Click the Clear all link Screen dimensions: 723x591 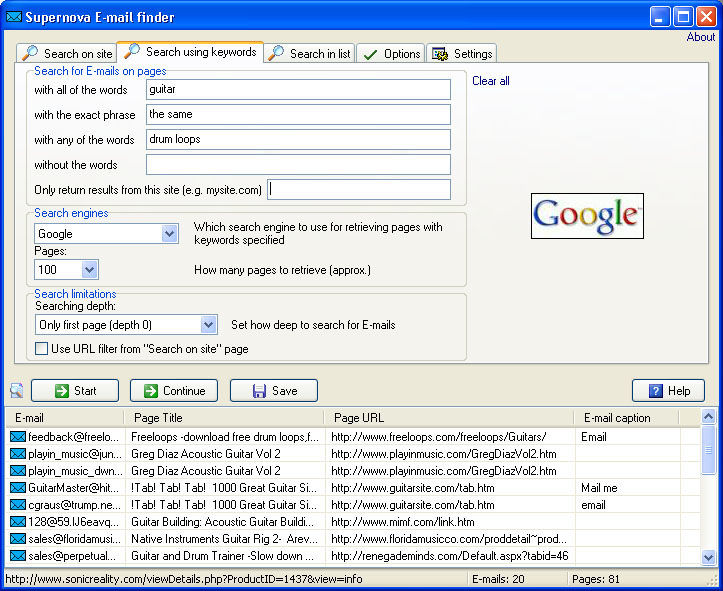(x=491, y=81)
